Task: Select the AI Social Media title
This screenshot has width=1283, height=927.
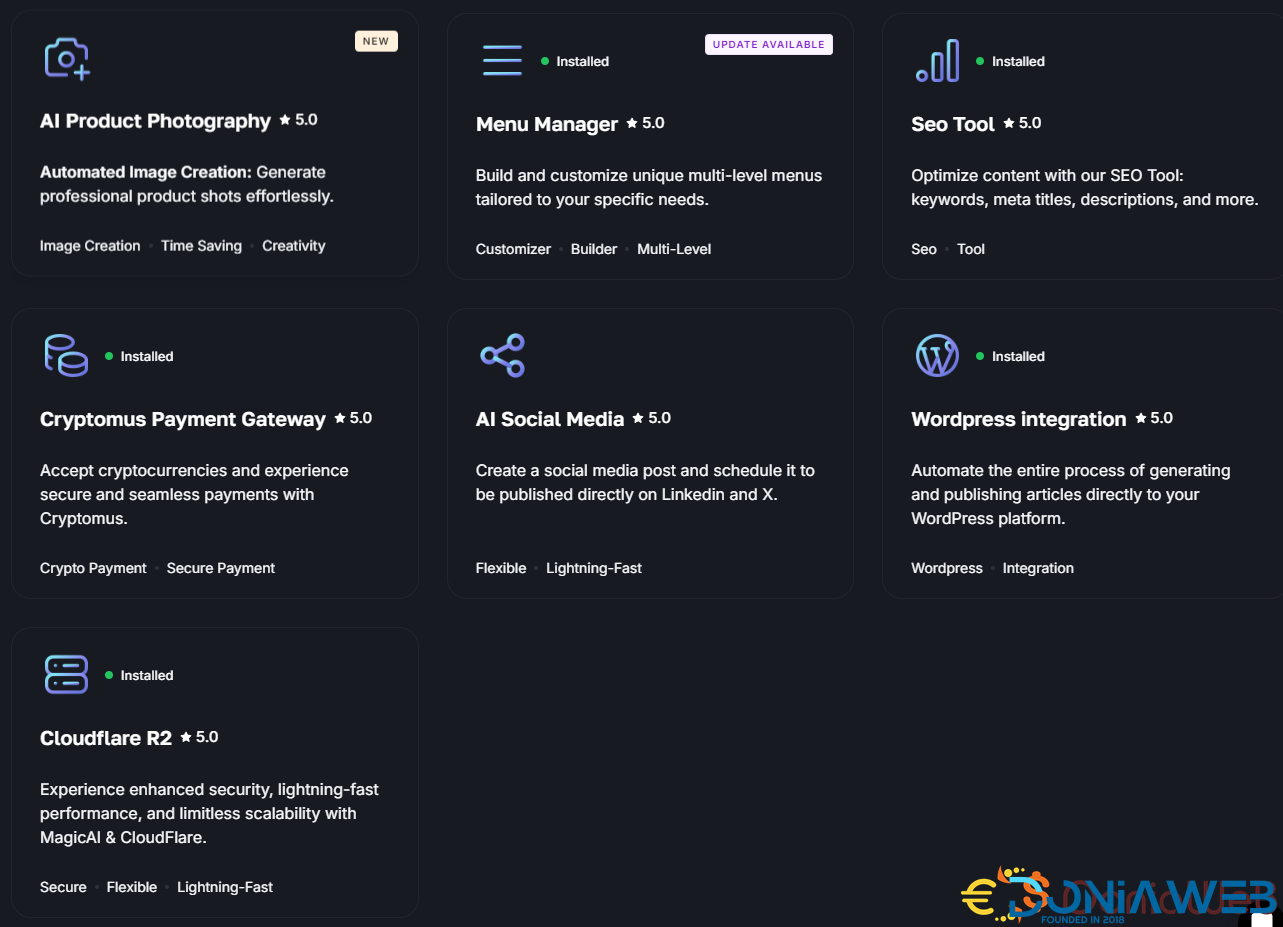Action: click(549, 419)
